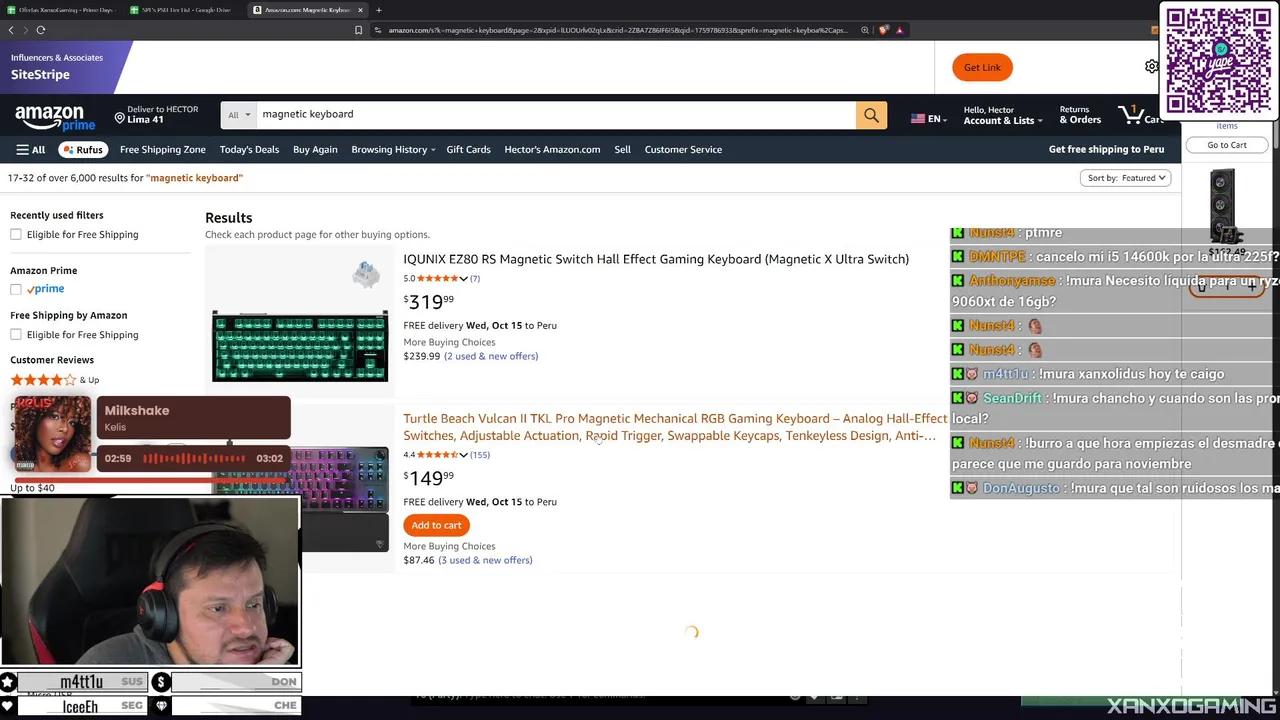
Task: Filter by four stars & Up reviews
Action: 55,380
